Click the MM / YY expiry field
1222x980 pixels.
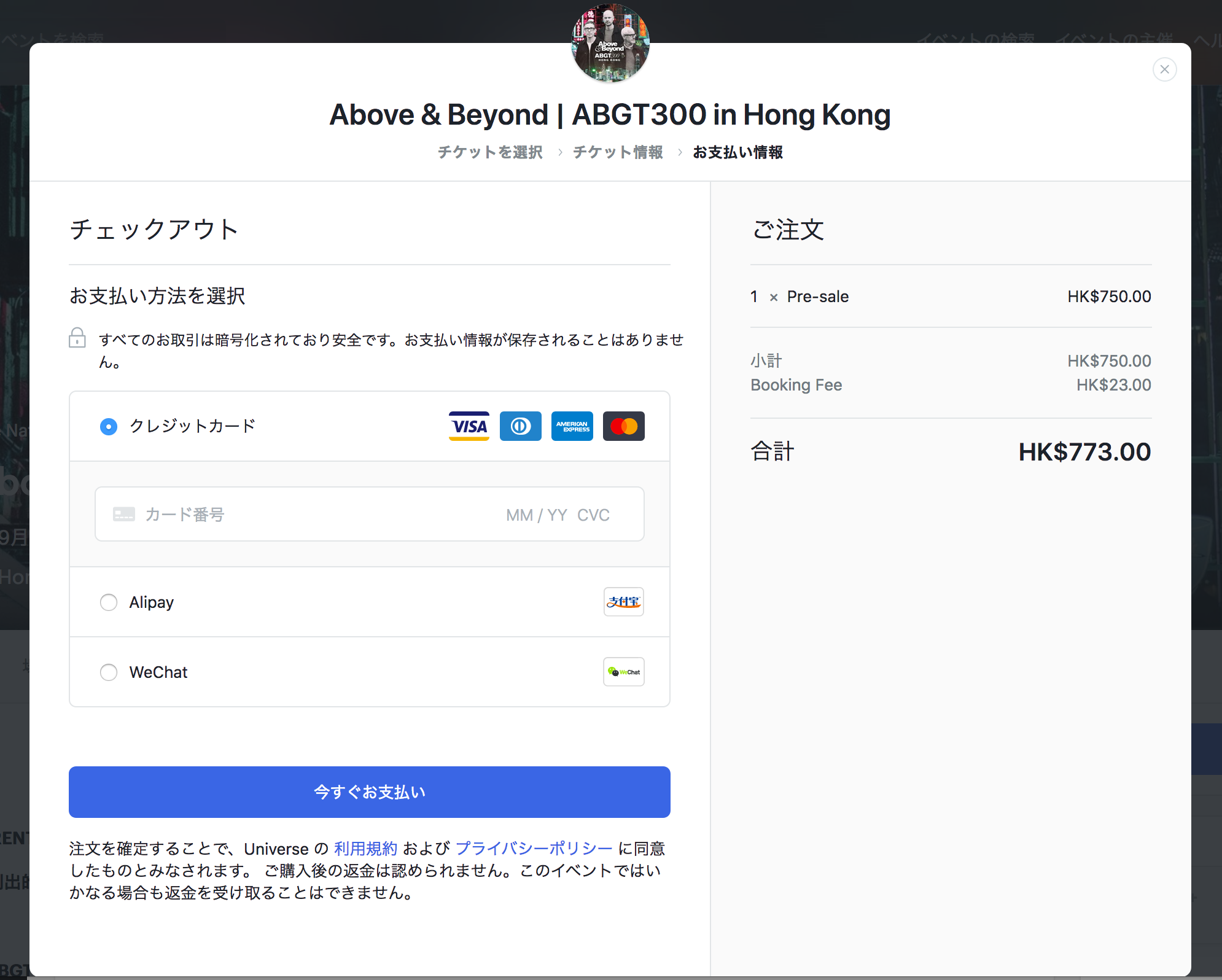tap(537, 515)
